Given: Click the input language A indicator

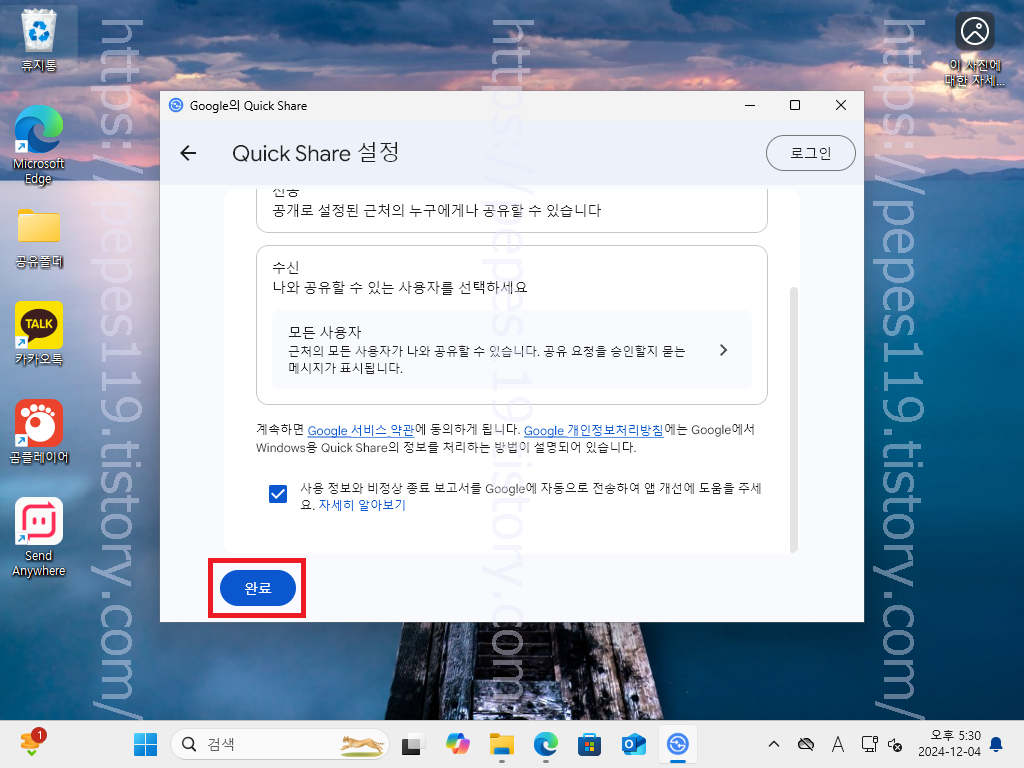Looking at the screenshot, I should 838,744.
